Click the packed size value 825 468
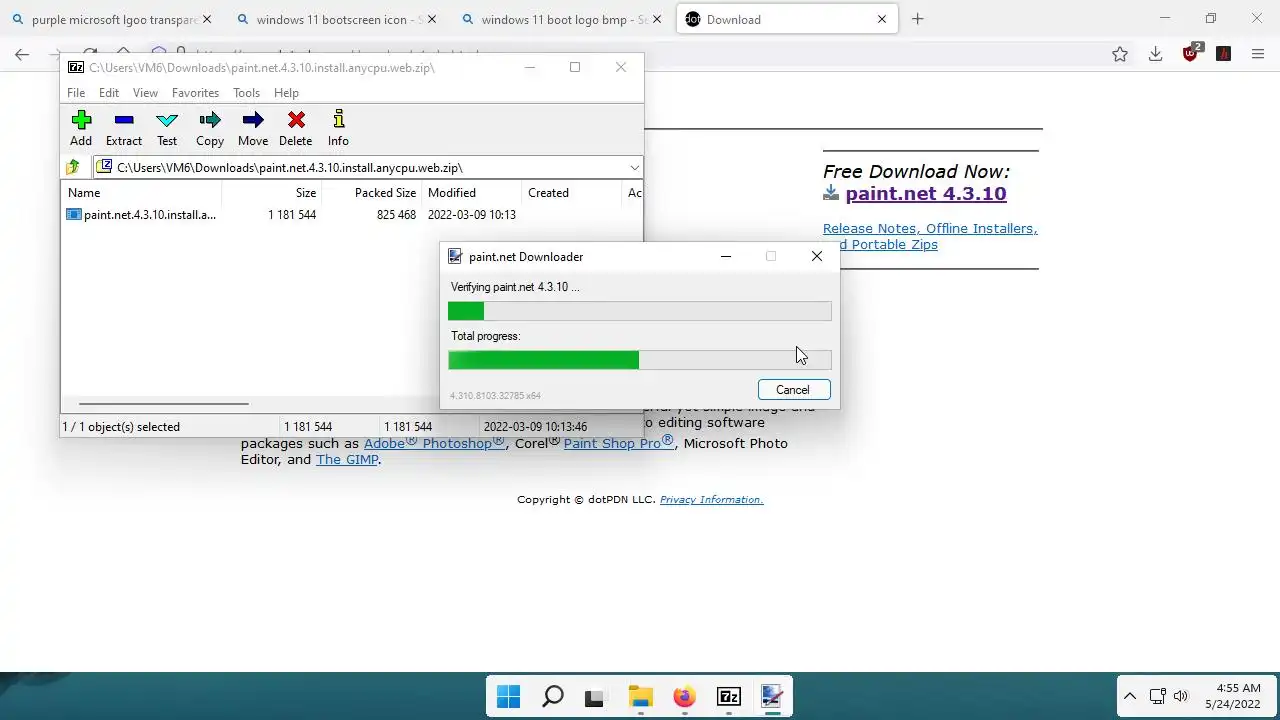Viewport: 1280px width, 720px height. click(396, 215)
